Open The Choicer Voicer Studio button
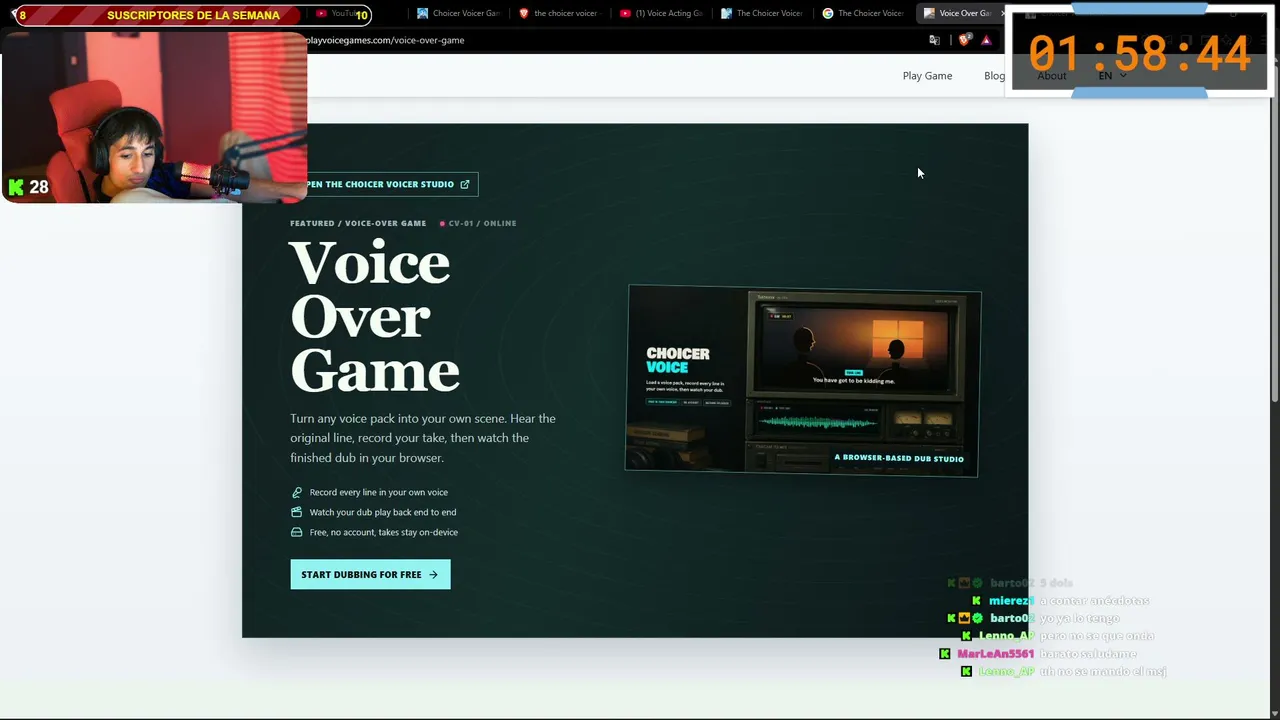 coord(392,184)
